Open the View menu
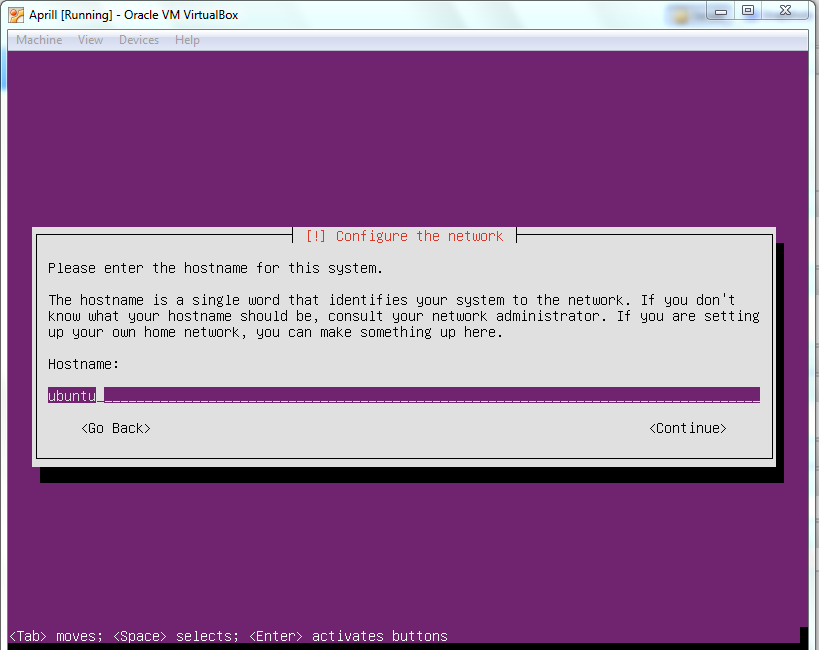Screen dimensions: 819x650 pyautogui.click(x=90, y=40)
